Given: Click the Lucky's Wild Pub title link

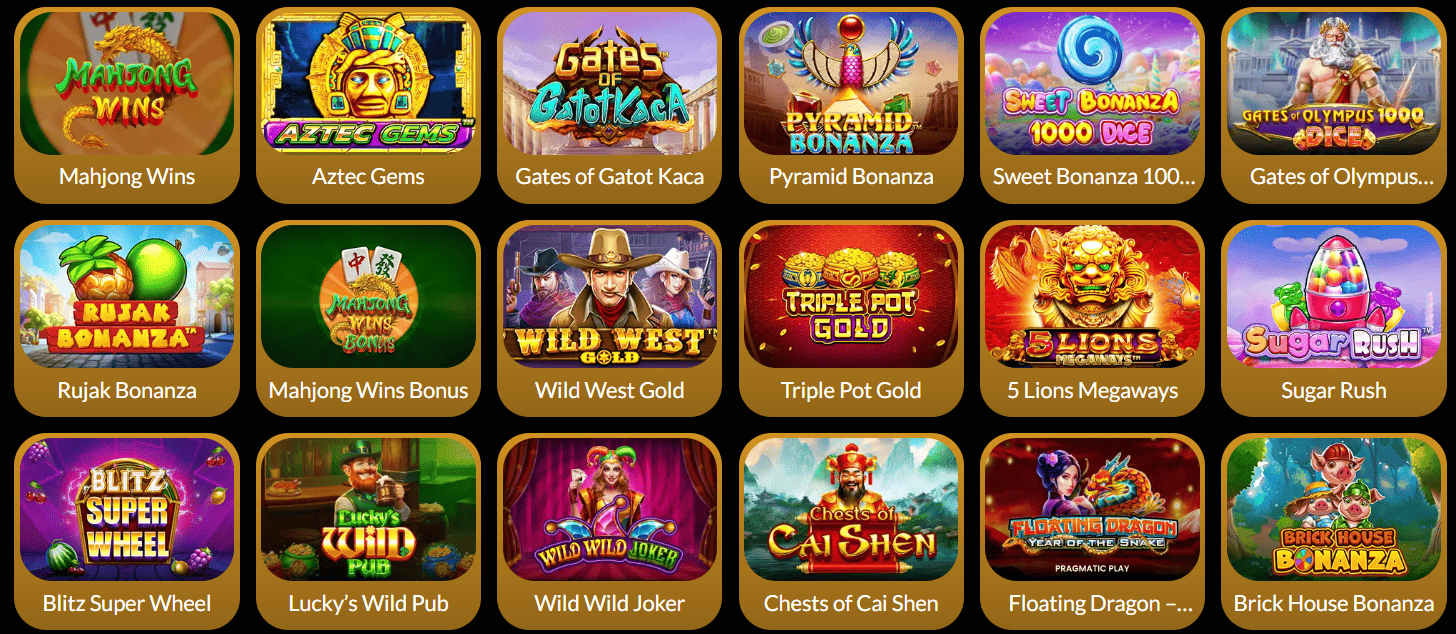Looking at the screenshot, I should coord(368,604).
